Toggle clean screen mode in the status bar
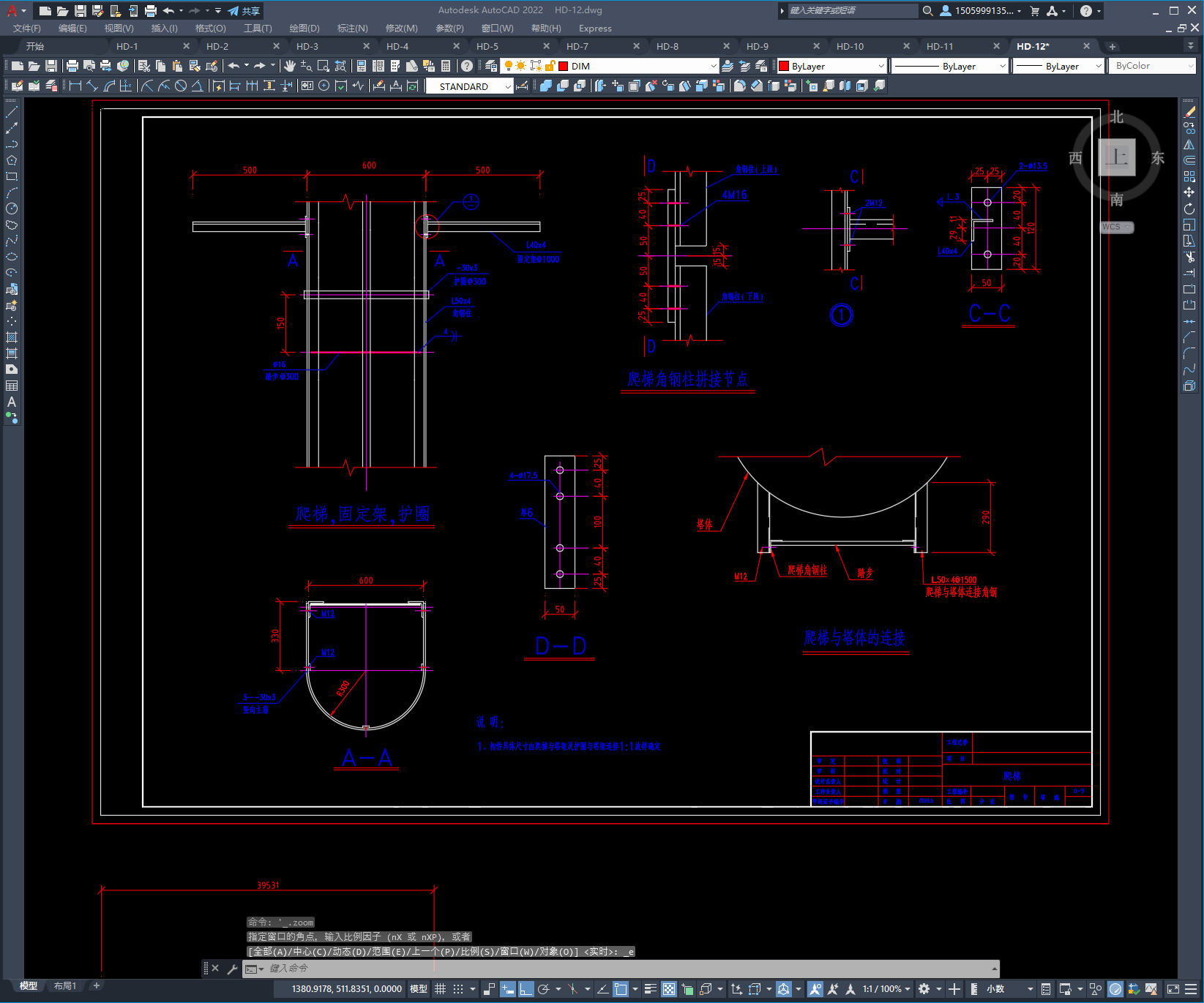Viewport: 1204px width, 1003px height. (1173, 989)
